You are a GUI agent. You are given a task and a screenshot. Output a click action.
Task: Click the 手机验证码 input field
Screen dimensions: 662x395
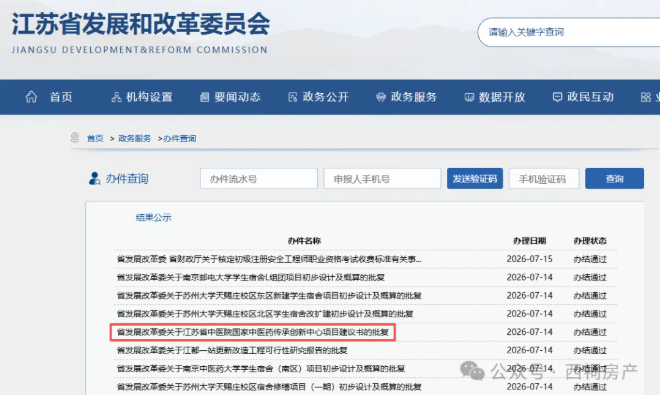coord(544,179)
